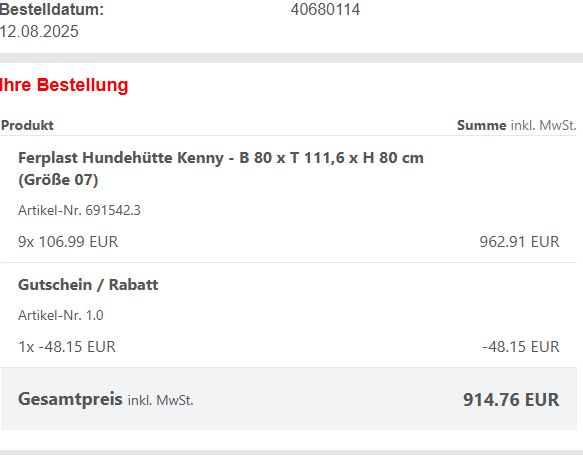
Task: Click the order number 40680114
Action: pyautogui.click(x=325, y=10)
